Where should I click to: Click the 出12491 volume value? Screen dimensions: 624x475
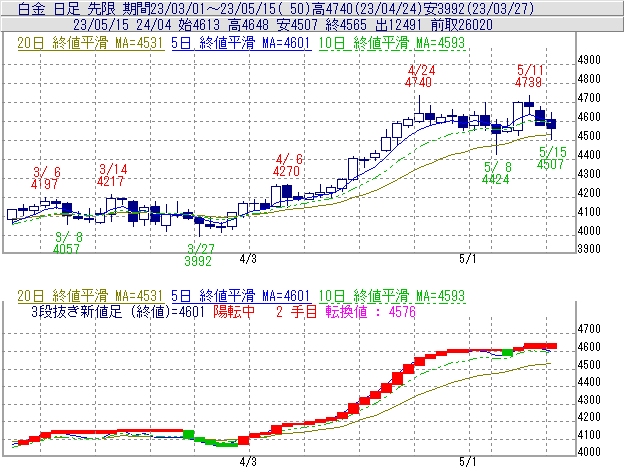pos(398,25)
